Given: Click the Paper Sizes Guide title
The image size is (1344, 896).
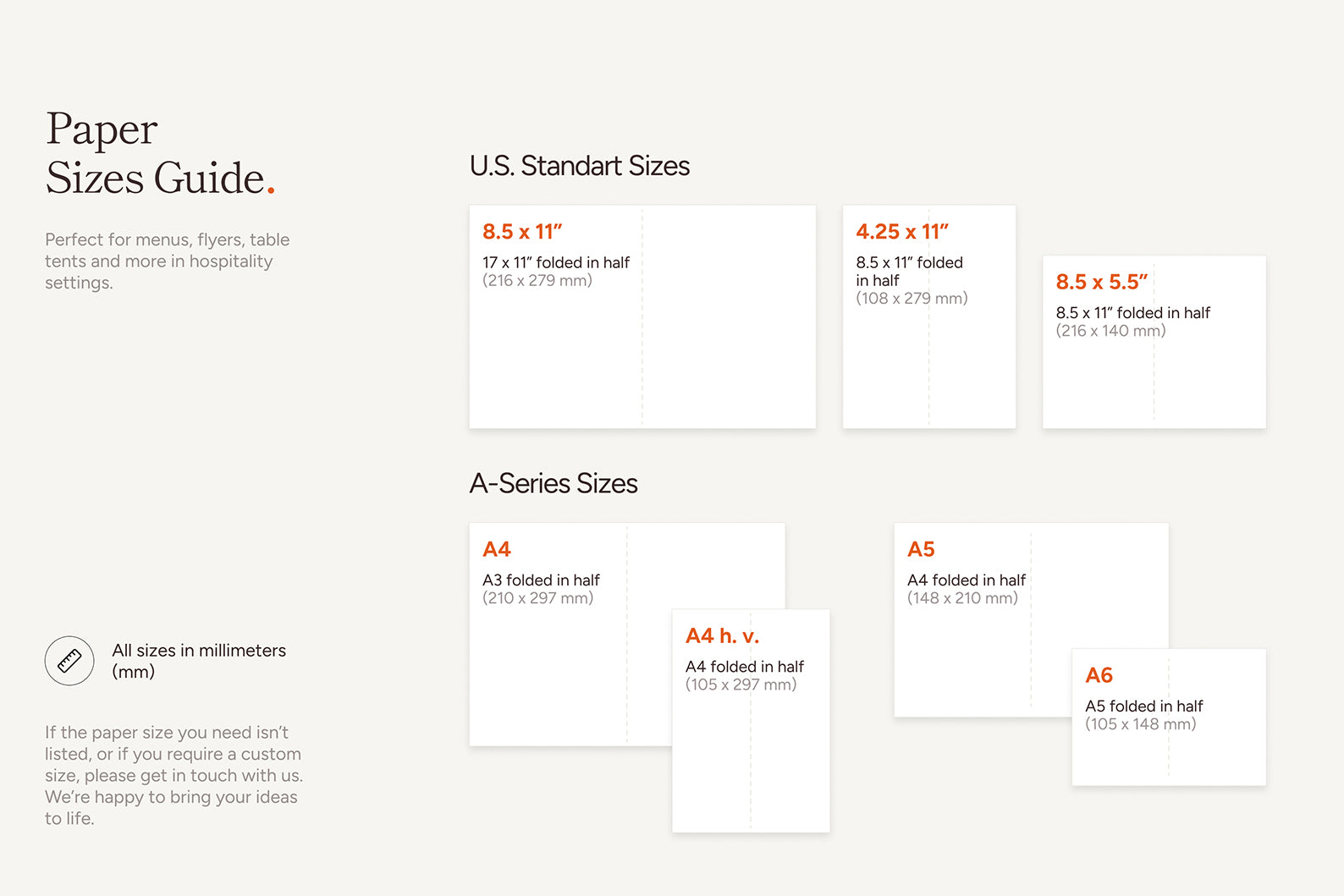Looking at the screenshot, I should 160,153.
